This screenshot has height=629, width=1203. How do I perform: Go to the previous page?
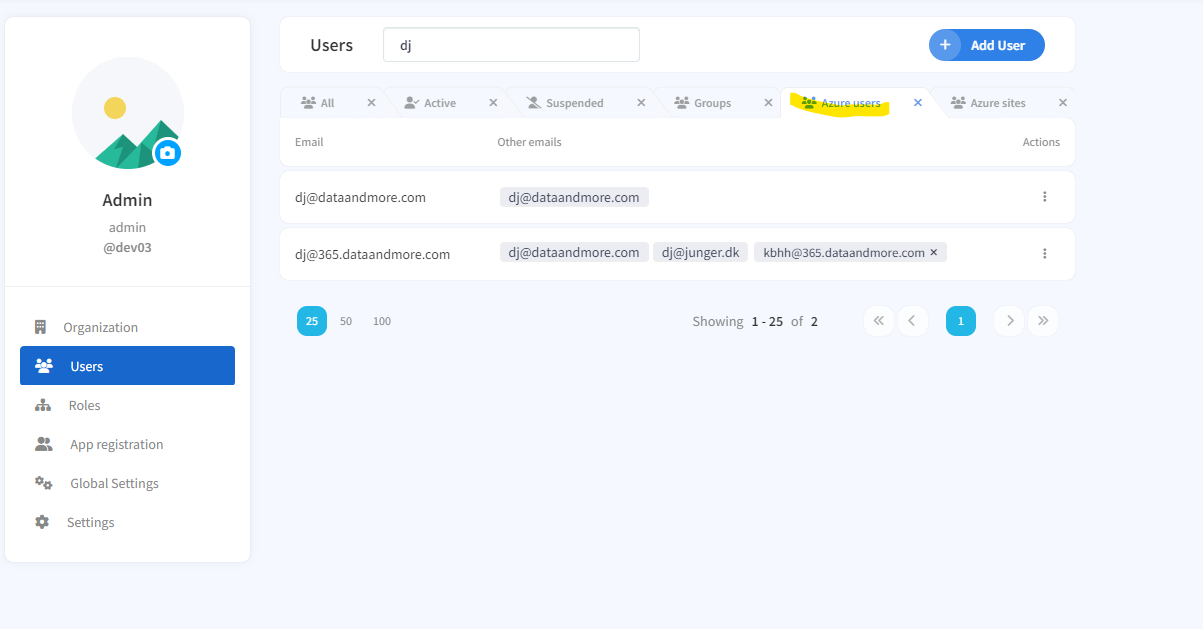pyautogui.click(x=912, y=321)
